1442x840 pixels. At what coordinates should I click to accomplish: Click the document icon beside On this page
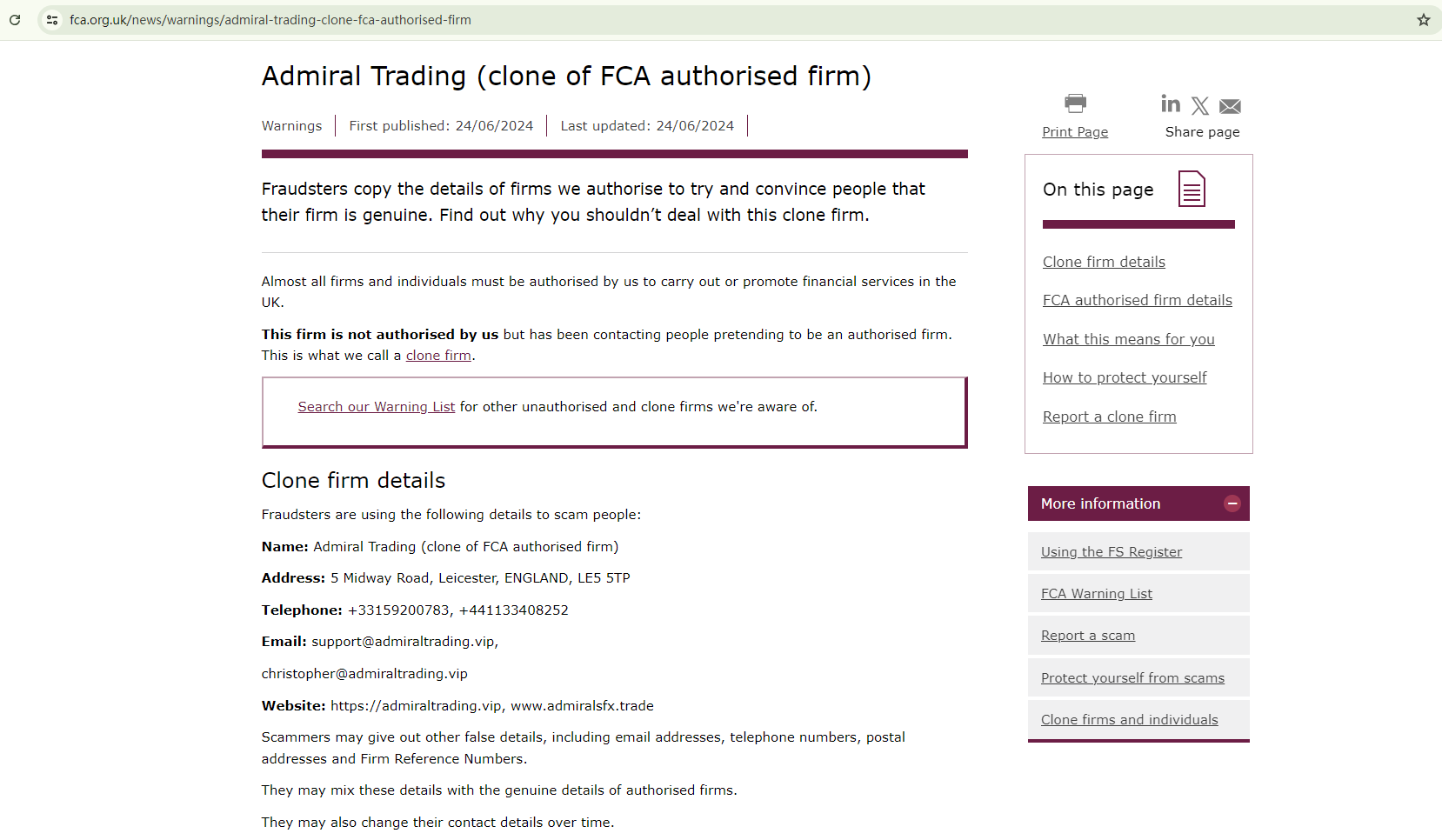[x=1192, y=189]
